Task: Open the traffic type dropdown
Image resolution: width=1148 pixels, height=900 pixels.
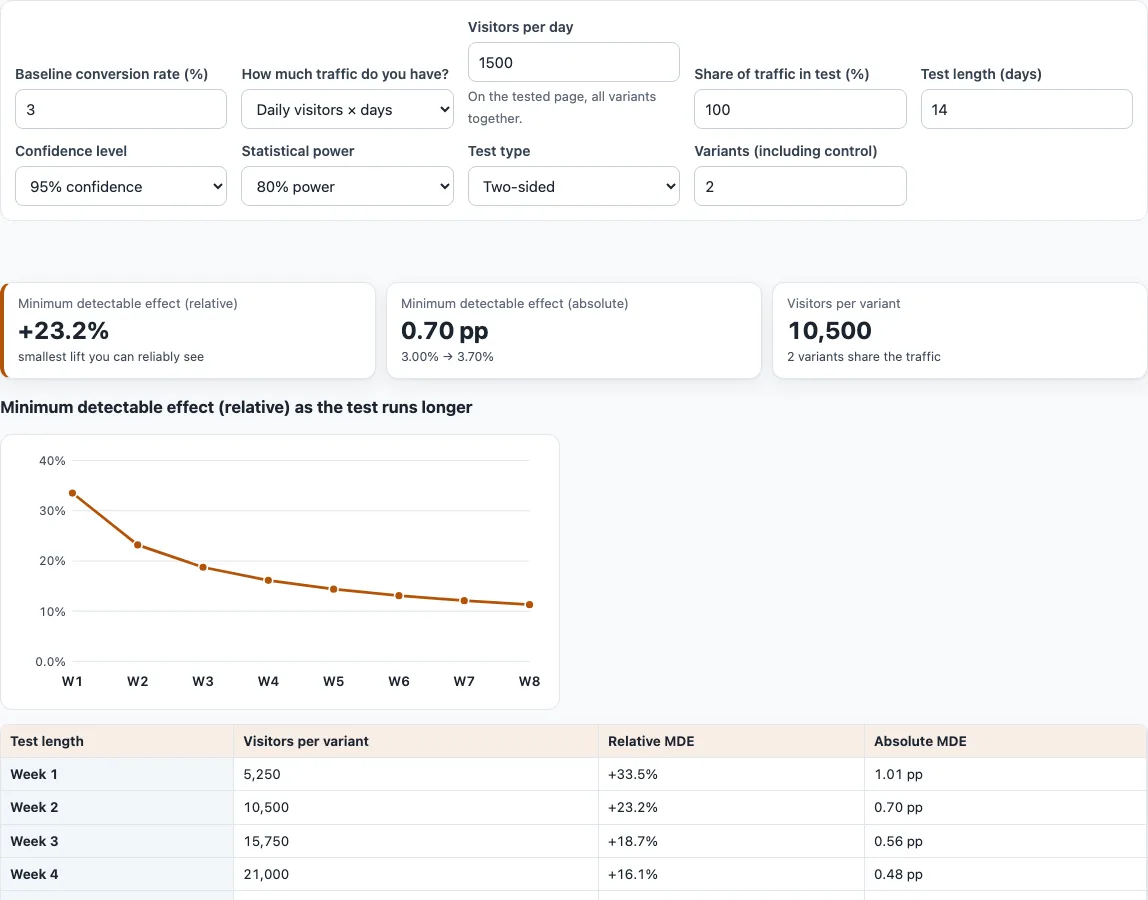Action: coord(347,109)
